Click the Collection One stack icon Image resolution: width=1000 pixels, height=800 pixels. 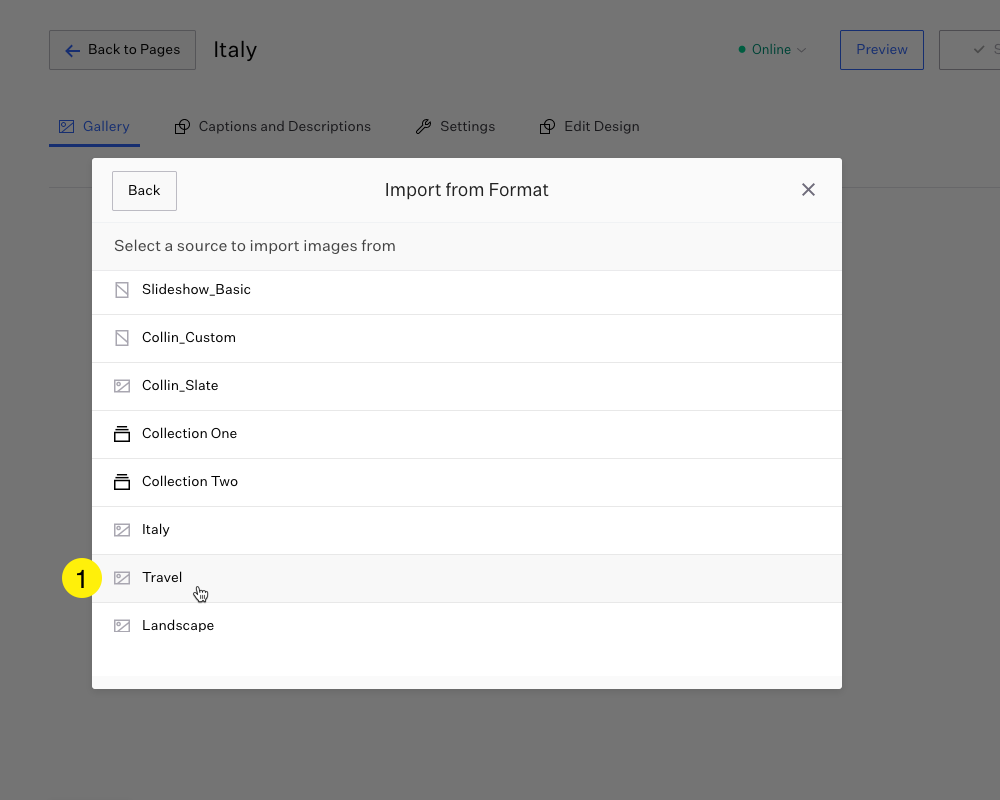coord(122,434)
